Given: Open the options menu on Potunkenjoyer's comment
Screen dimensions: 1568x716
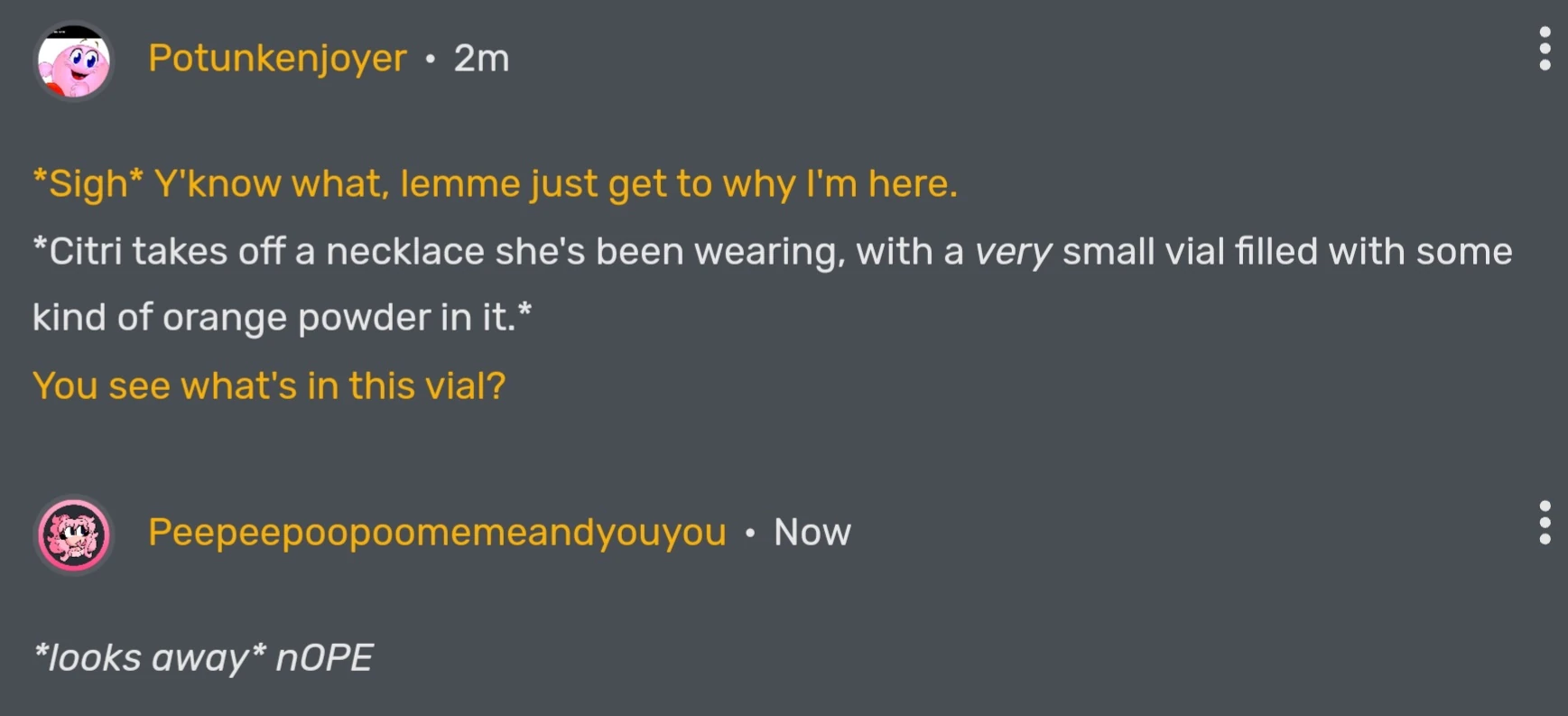Looking at the screenshot, I should 1545,49.
